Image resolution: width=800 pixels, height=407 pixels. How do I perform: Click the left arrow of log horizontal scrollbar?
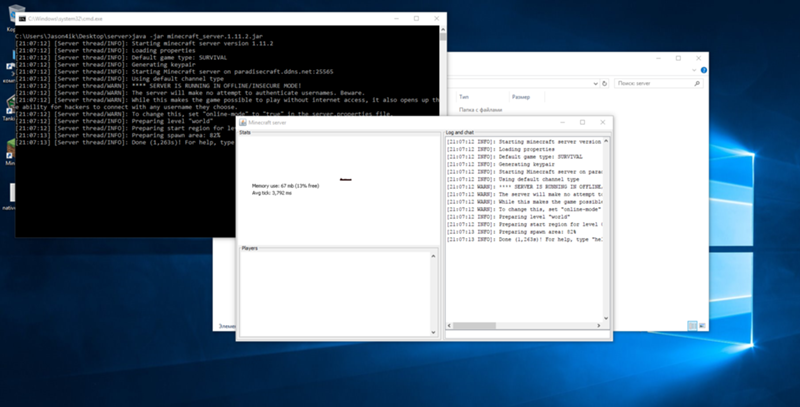click(449, 325)
